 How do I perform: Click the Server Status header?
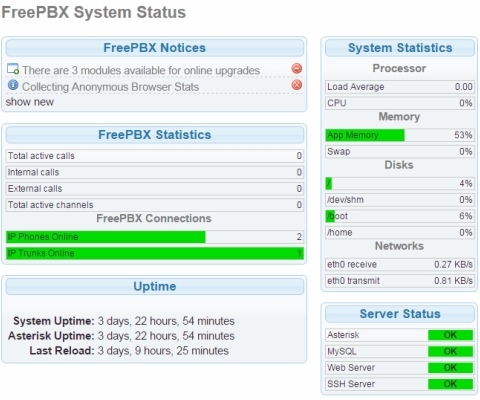pos(400,314)
